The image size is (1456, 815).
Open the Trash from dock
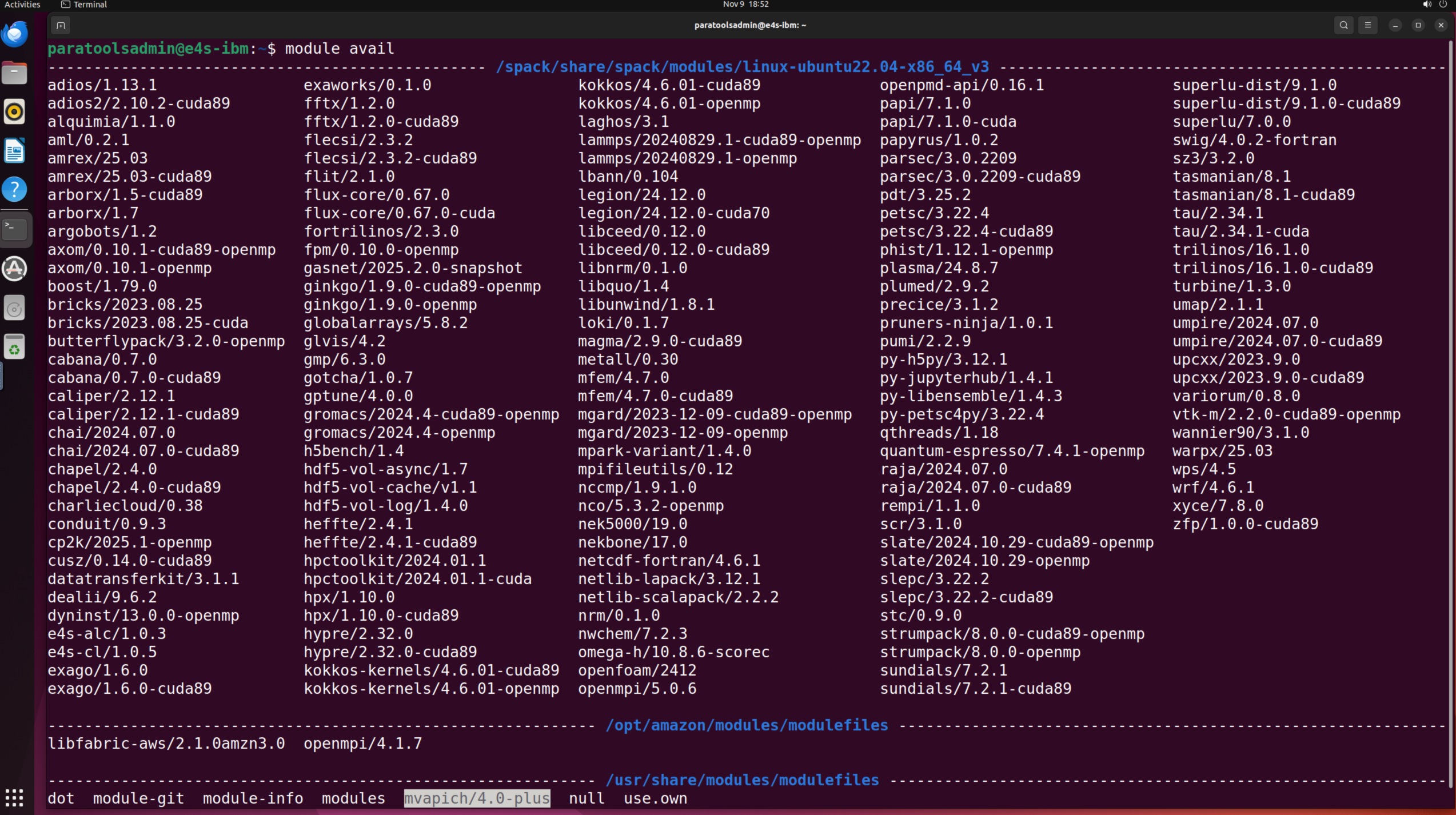(15, 347)
